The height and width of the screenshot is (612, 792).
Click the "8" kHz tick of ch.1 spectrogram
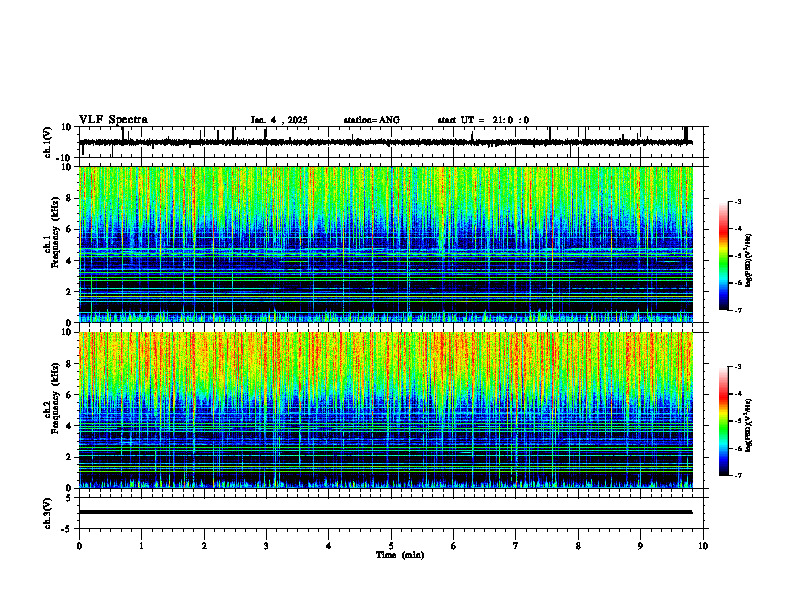click(69, 198)
